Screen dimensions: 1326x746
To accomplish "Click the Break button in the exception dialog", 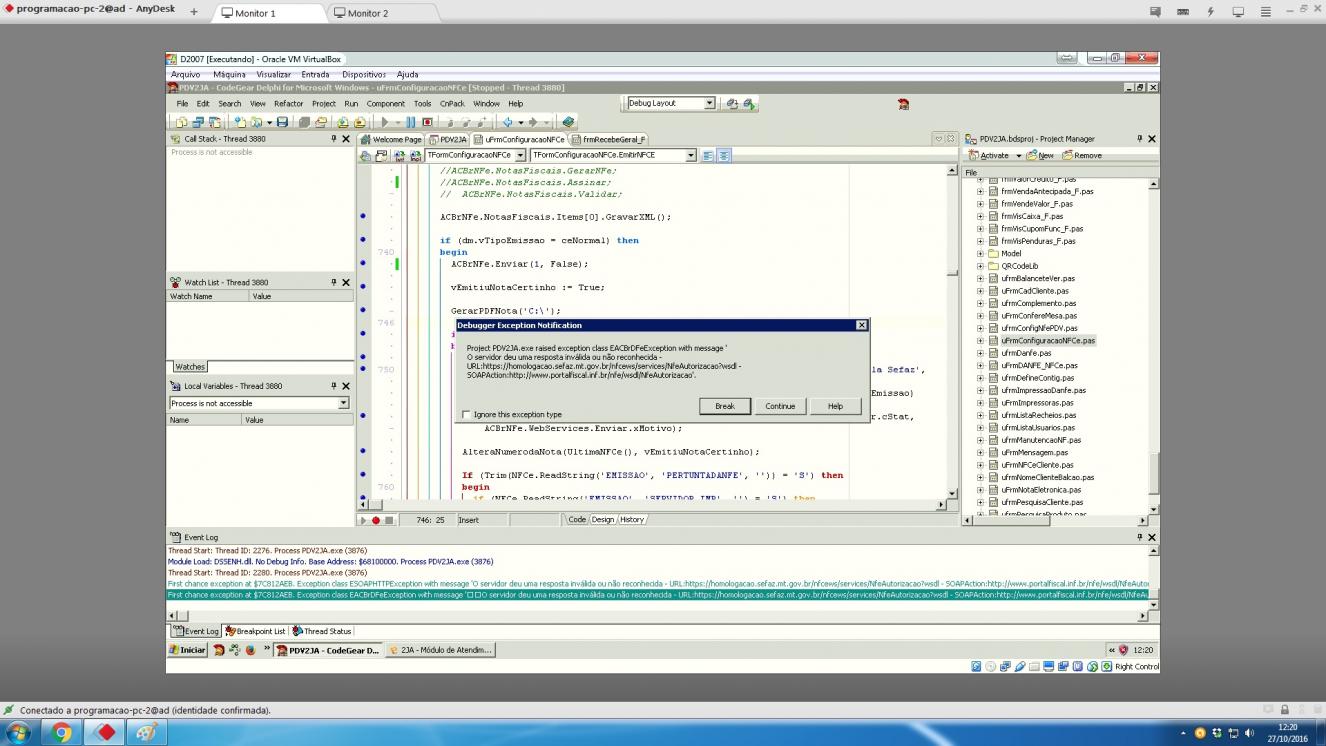I will (725, 406).
